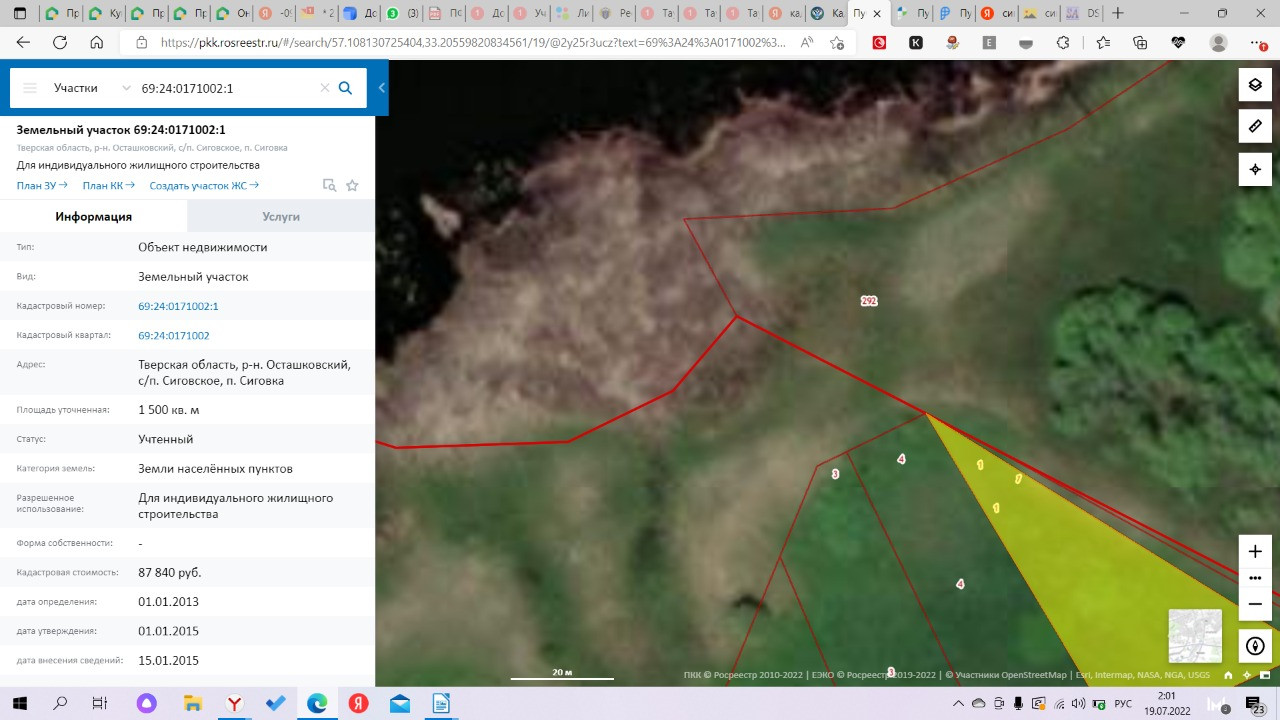Open cadastral quarter 69:24:0171002 link

pyautogui.click(x=174, y=336)
